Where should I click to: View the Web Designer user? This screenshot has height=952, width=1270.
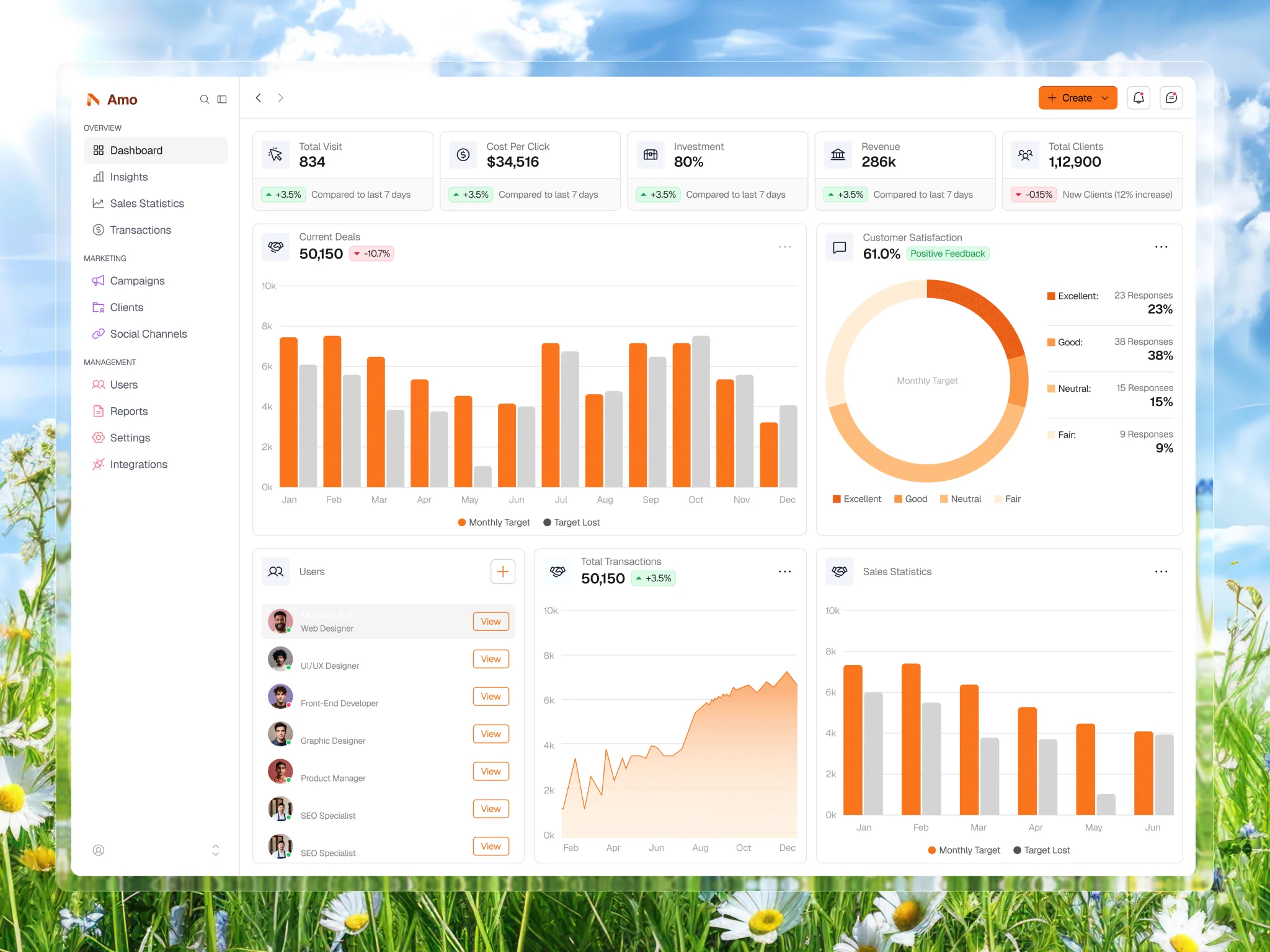[x=491, y=622]
